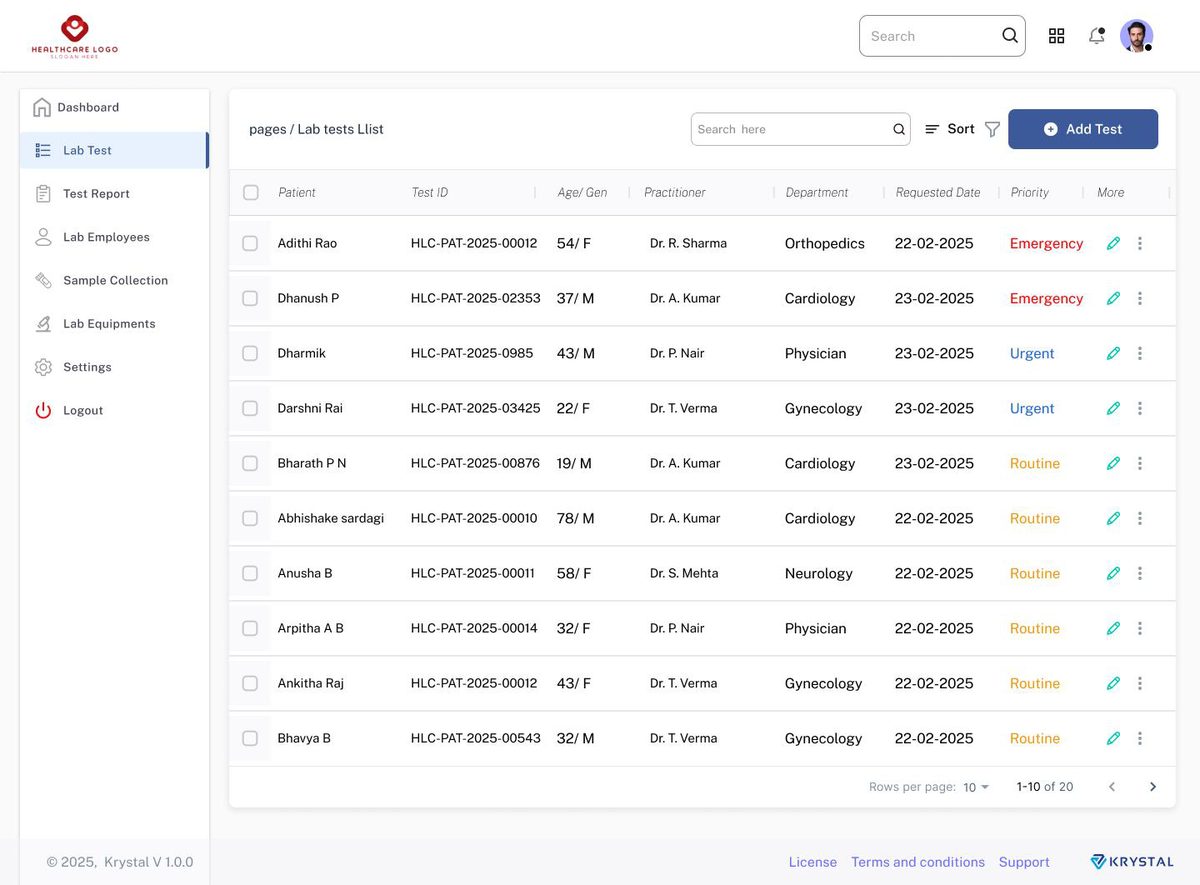Open more options for Dhanush P row
Viewport: 1200px width, 885px height.
1140,298
